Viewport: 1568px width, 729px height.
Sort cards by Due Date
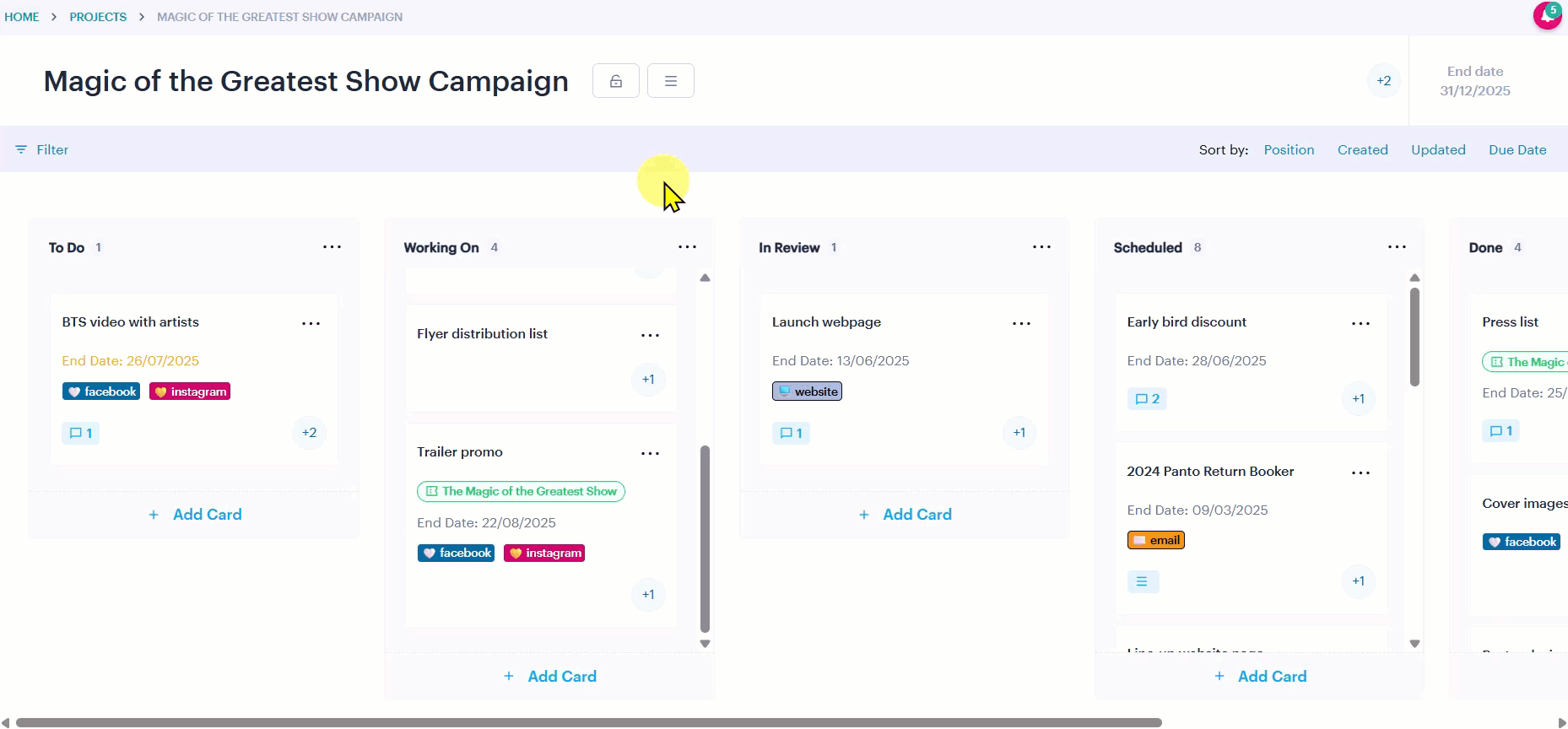coord(1517,149)
